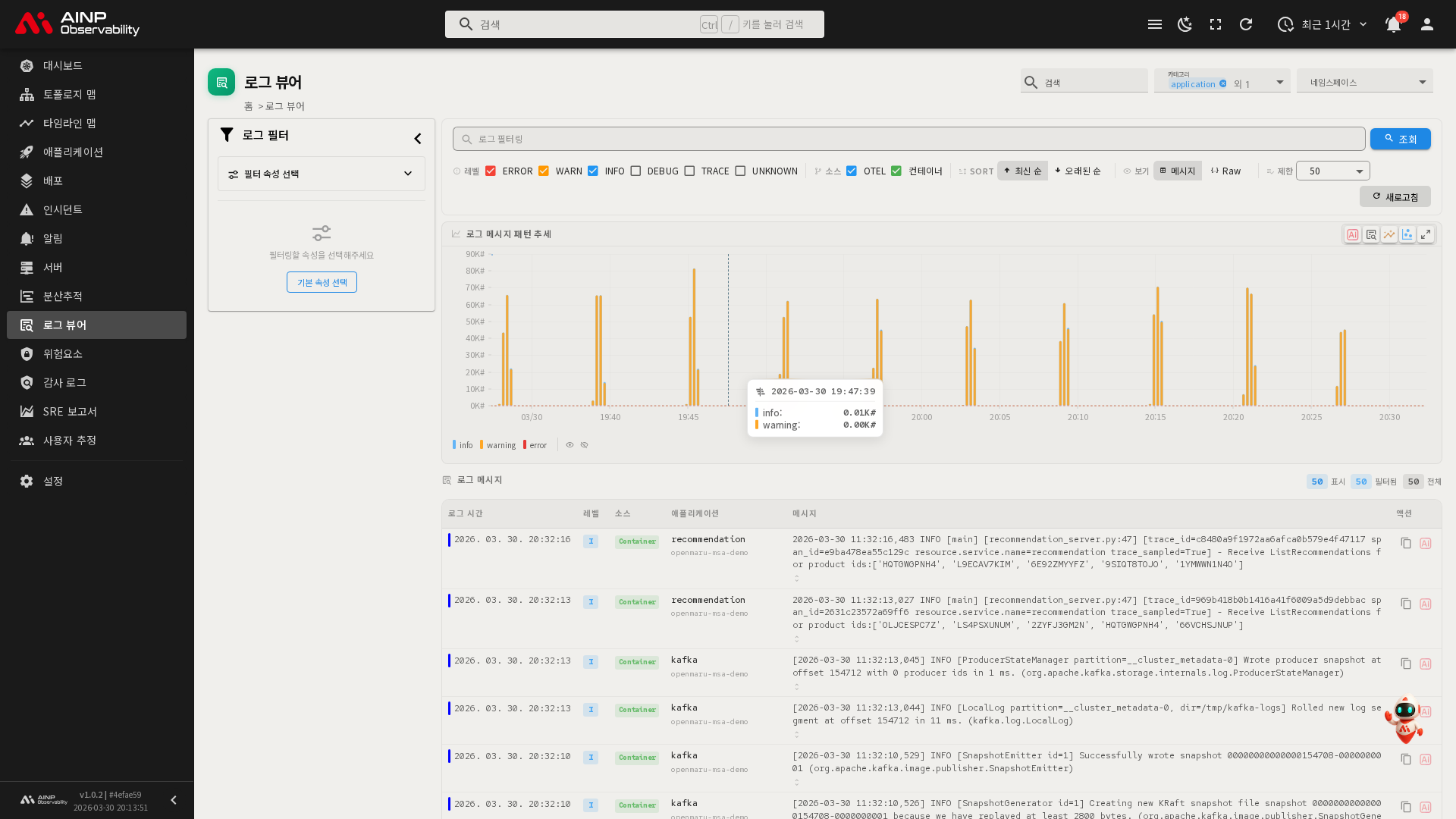This screenshot has height=819, width=1456.
Task: Open notifications bell with 18 badge
Action: tap(1393, 24)
